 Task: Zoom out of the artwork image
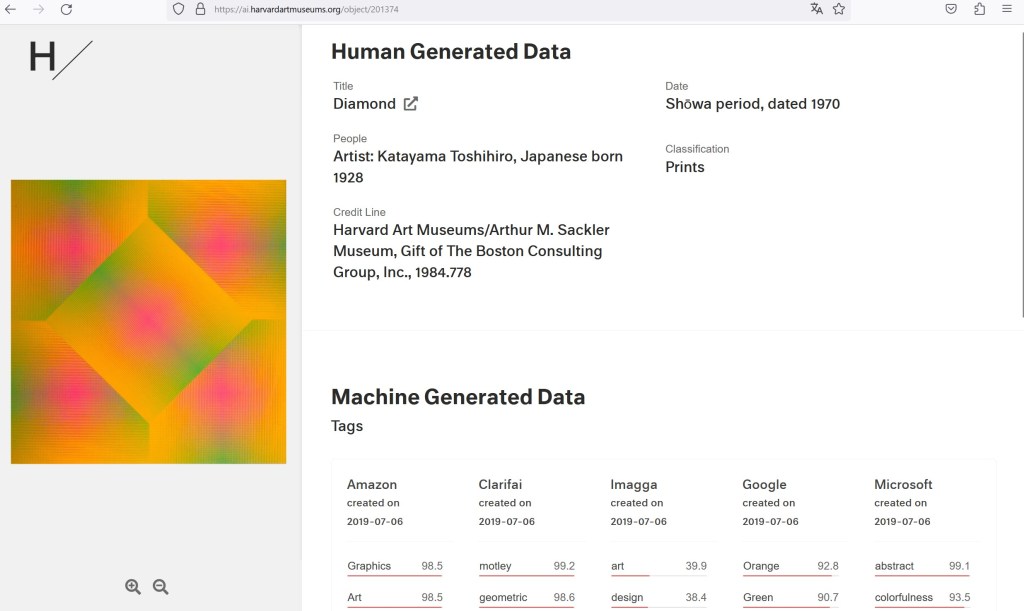[160, 587]
